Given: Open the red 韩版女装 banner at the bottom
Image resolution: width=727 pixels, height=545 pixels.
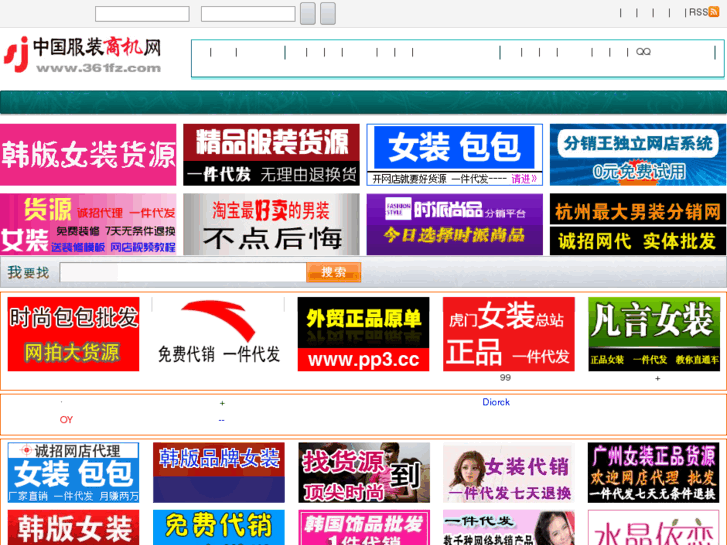Looking at the screenshot, I should (x=73, y=527).
